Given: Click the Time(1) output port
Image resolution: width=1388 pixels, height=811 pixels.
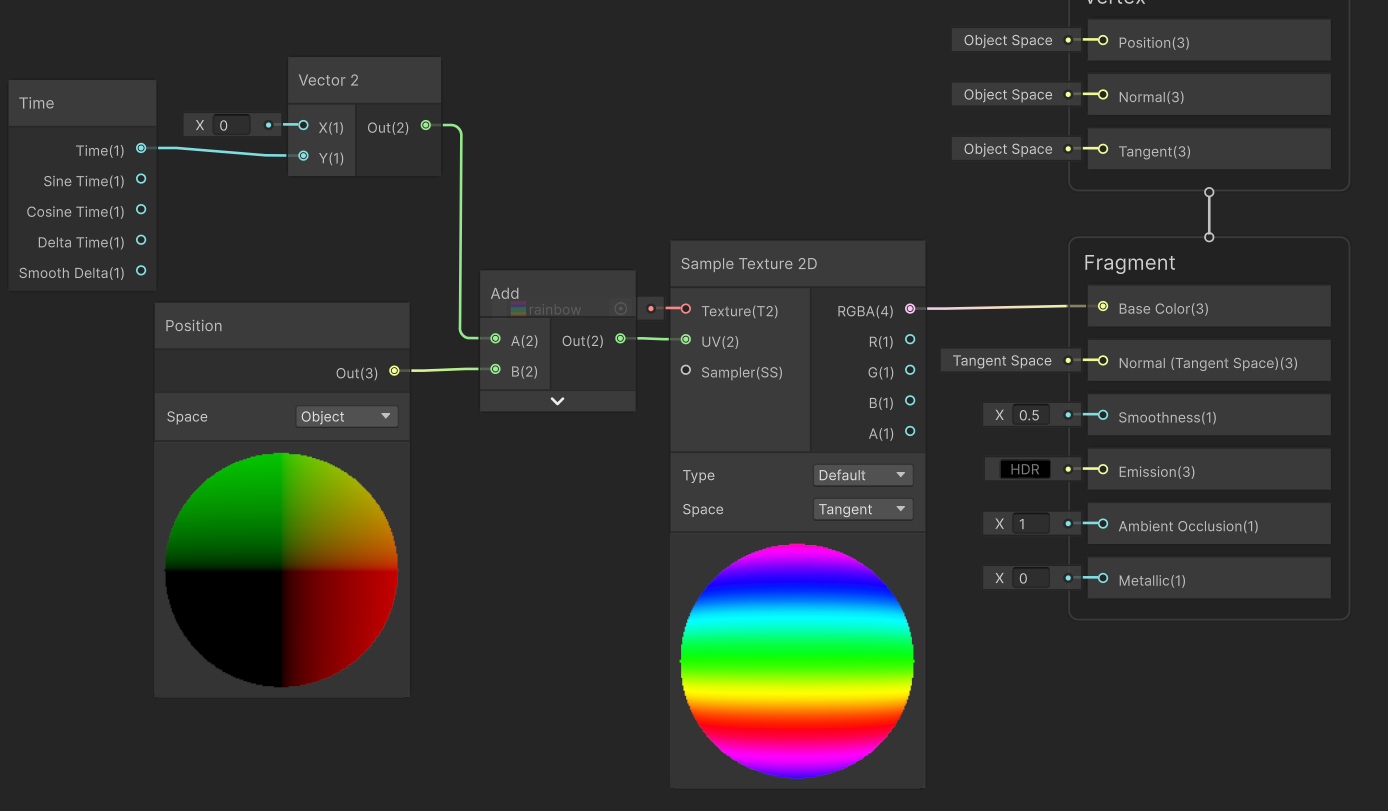Looking at the screenshot, I should click(141, 148).
